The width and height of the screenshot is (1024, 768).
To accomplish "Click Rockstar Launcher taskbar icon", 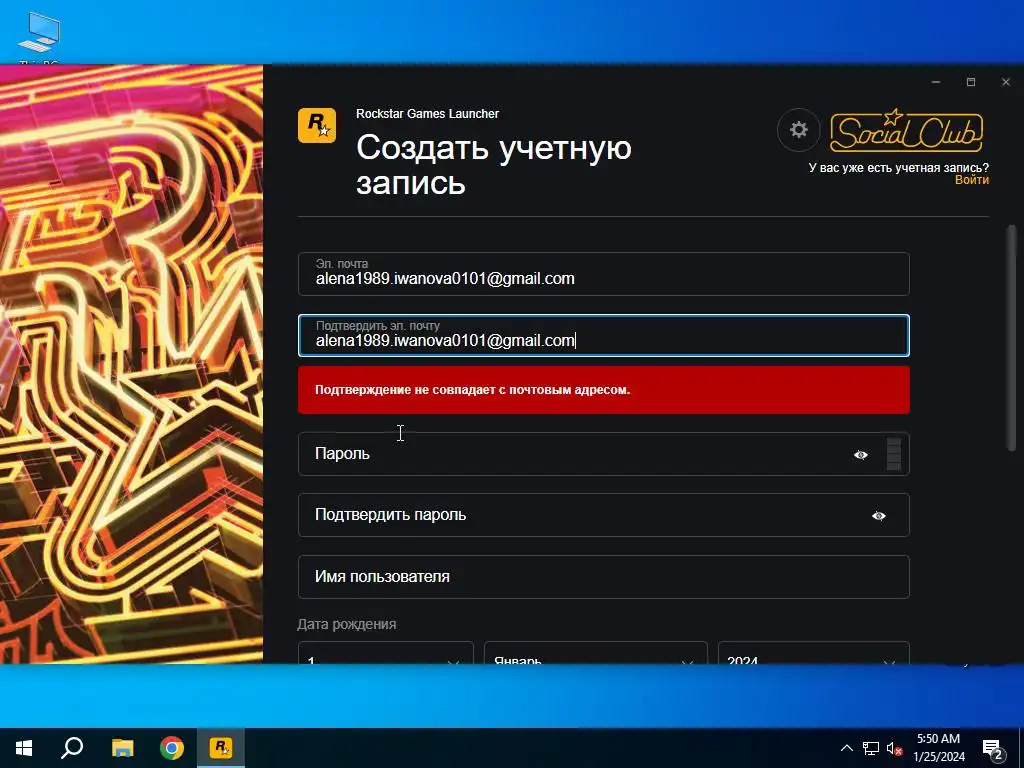I will (x=221, y=748).
